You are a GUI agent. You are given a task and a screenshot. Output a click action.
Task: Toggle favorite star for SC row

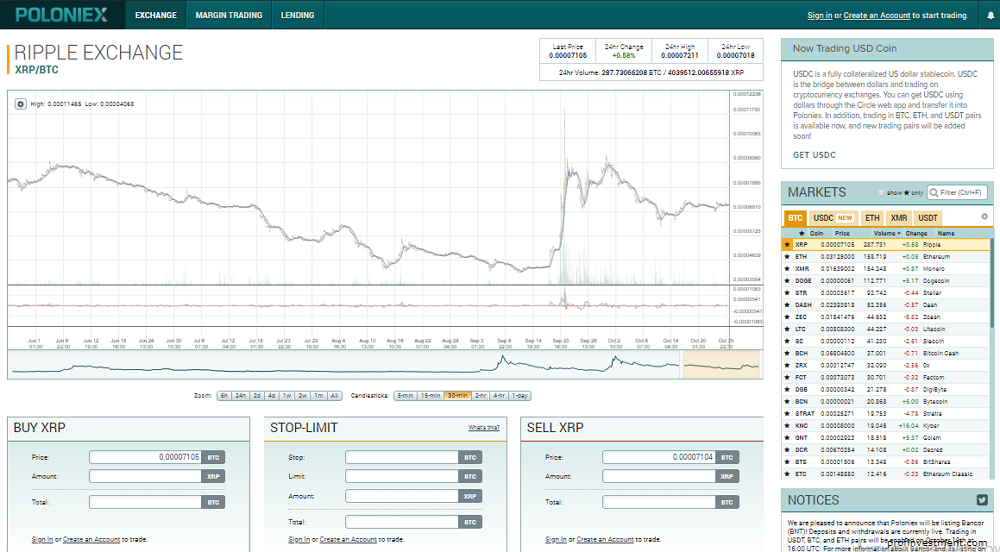[x=787, y=342]
